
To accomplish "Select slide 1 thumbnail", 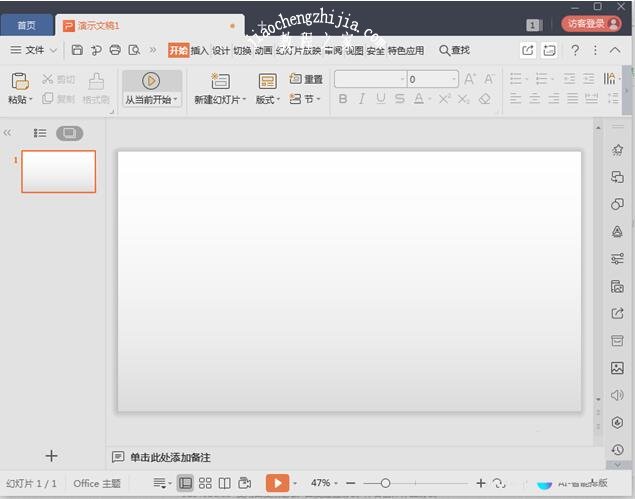I will pyautogui.click(x=59, y=171).
